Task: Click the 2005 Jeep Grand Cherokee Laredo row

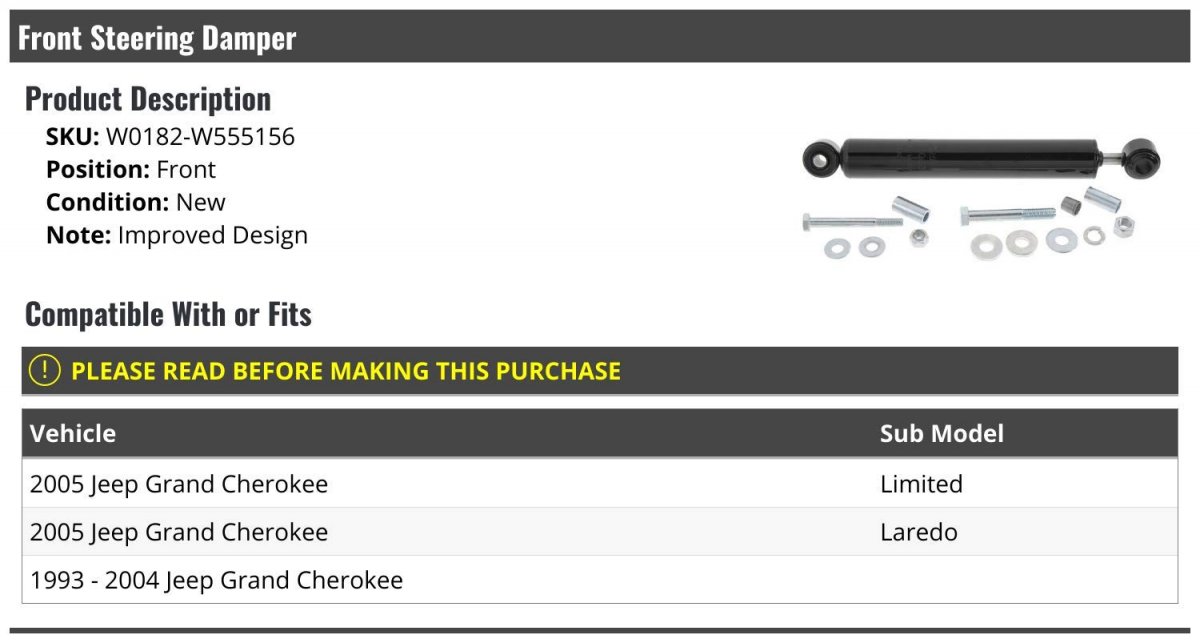Action: [600, 532]
